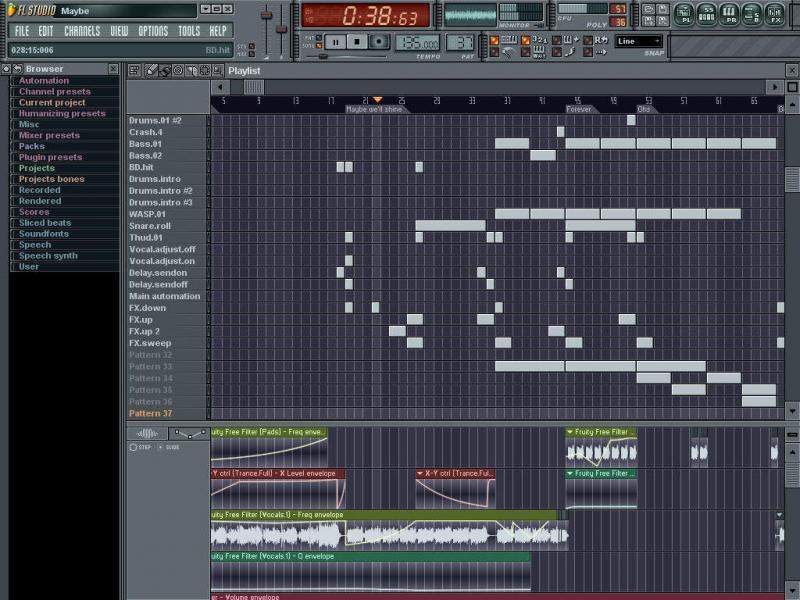
Task: Toggle Song mode indicator
Action: pyautogui.click(x=321, y=46)
